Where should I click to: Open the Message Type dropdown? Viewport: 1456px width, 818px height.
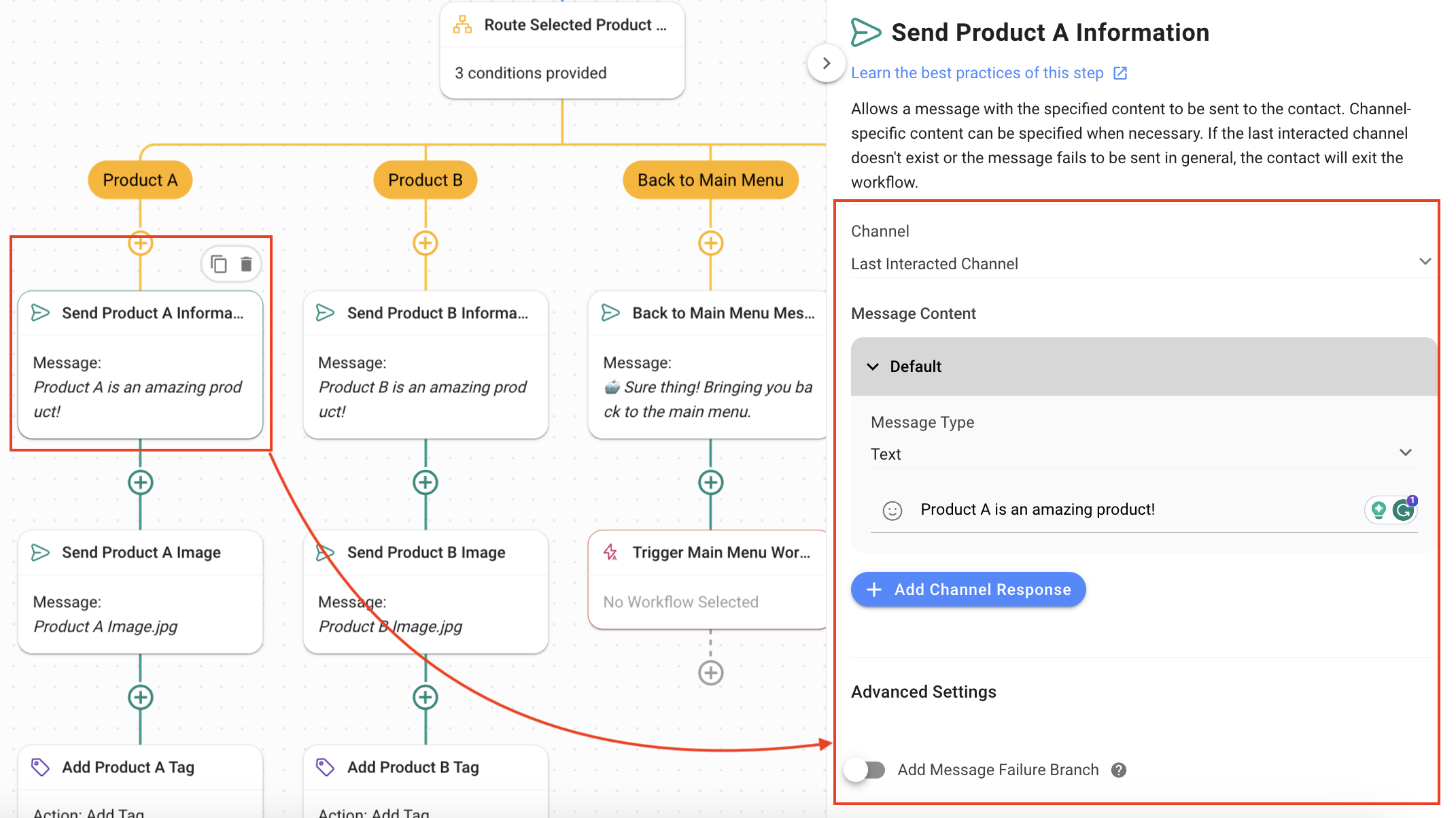(1141, 454)
